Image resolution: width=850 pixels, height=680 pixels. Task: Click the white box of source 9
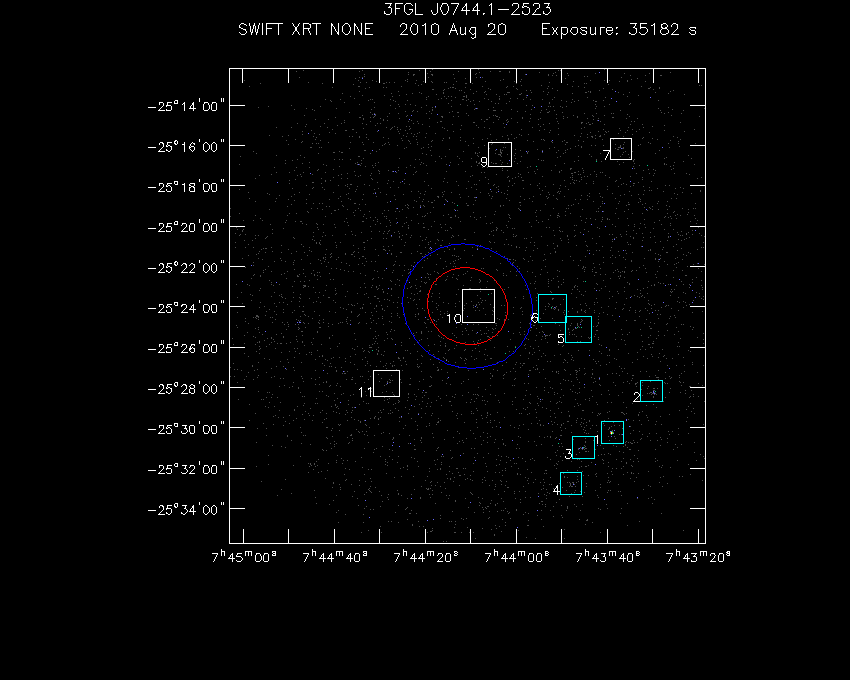pos(500,155)
